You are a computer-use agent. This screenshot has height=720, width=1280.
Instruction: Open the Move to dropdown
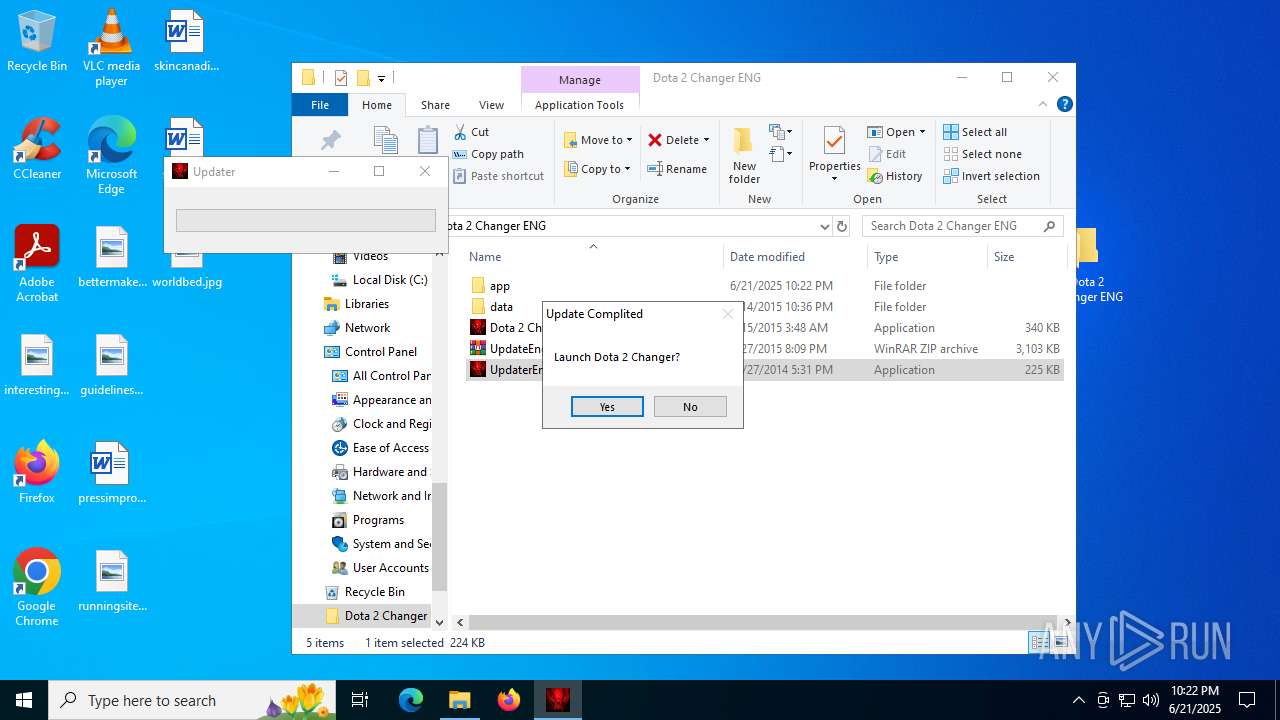[598, 140]
